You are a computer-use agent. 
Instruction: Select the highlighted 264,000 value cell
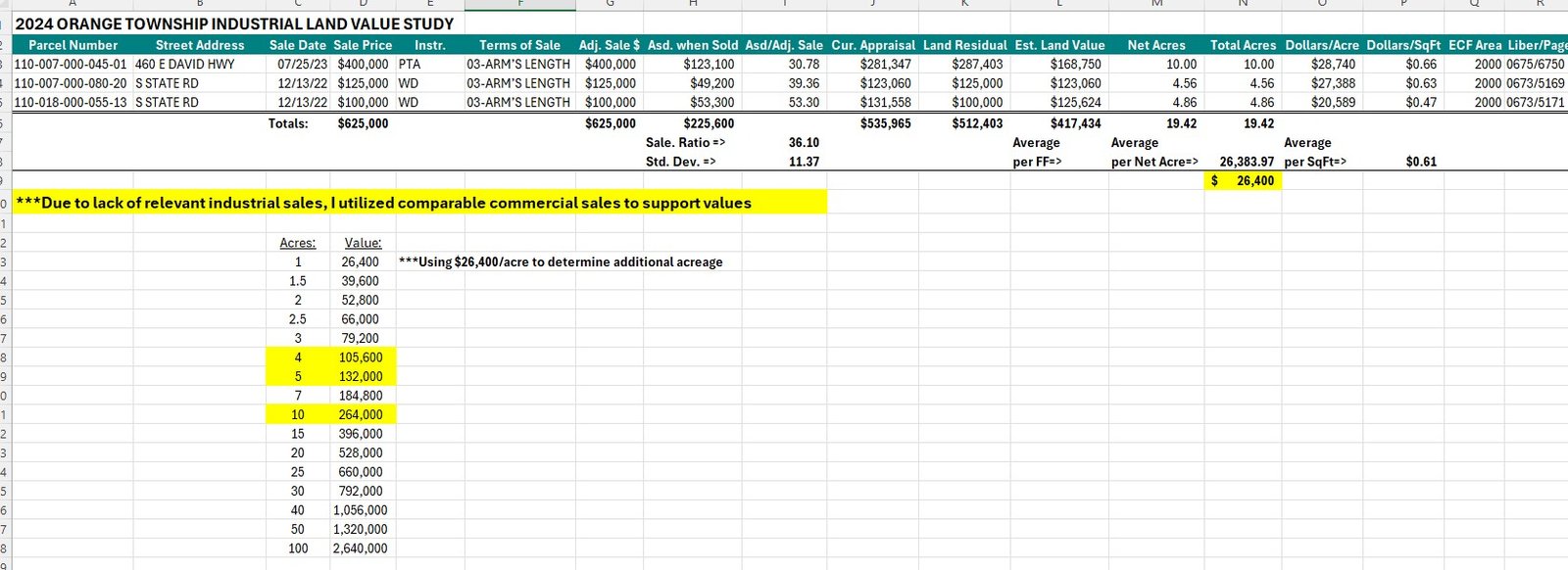pyautogui.click(x=361, y=414)
